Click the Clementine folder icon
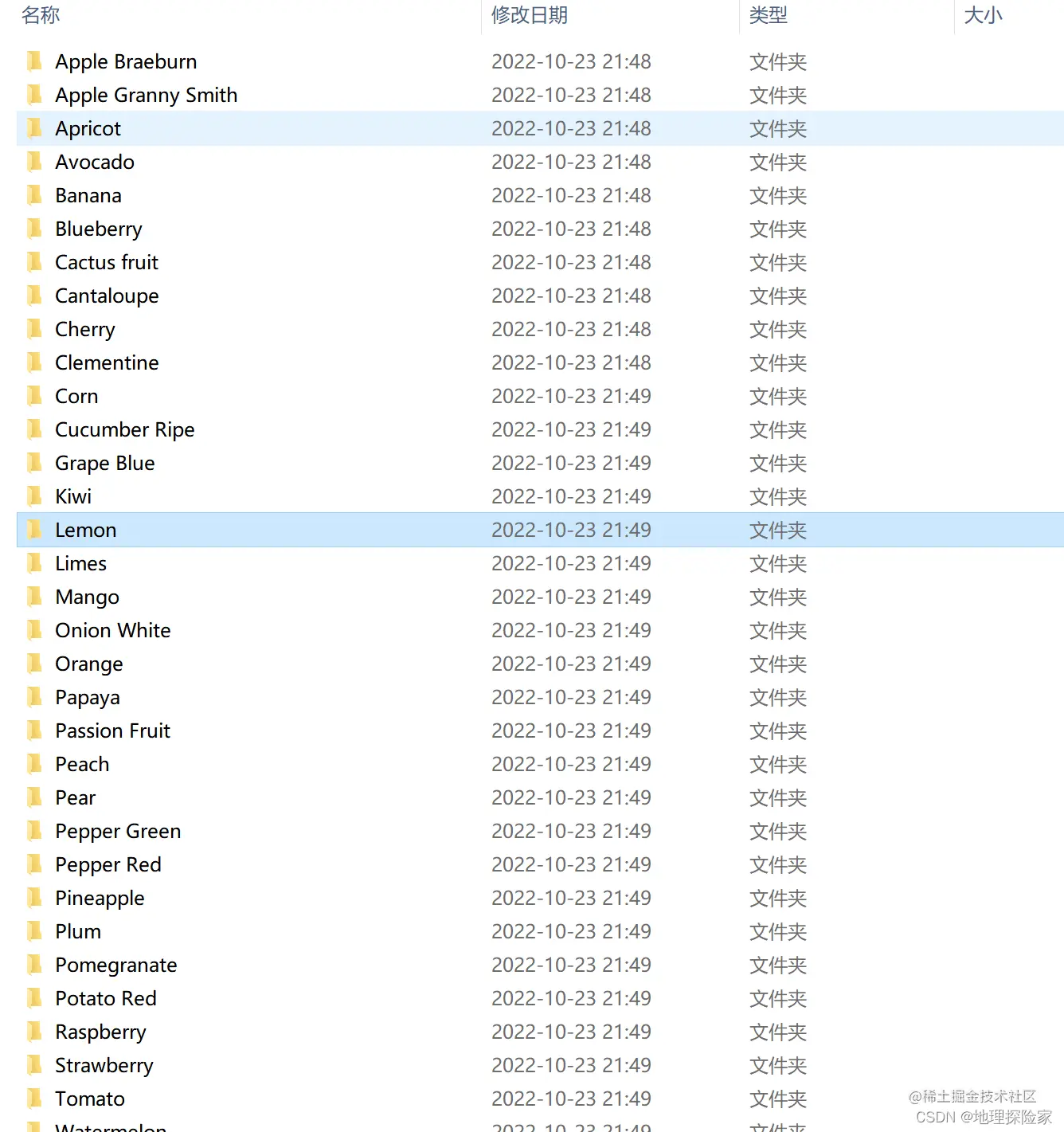 pyautogui.click(x=34, y=362)
